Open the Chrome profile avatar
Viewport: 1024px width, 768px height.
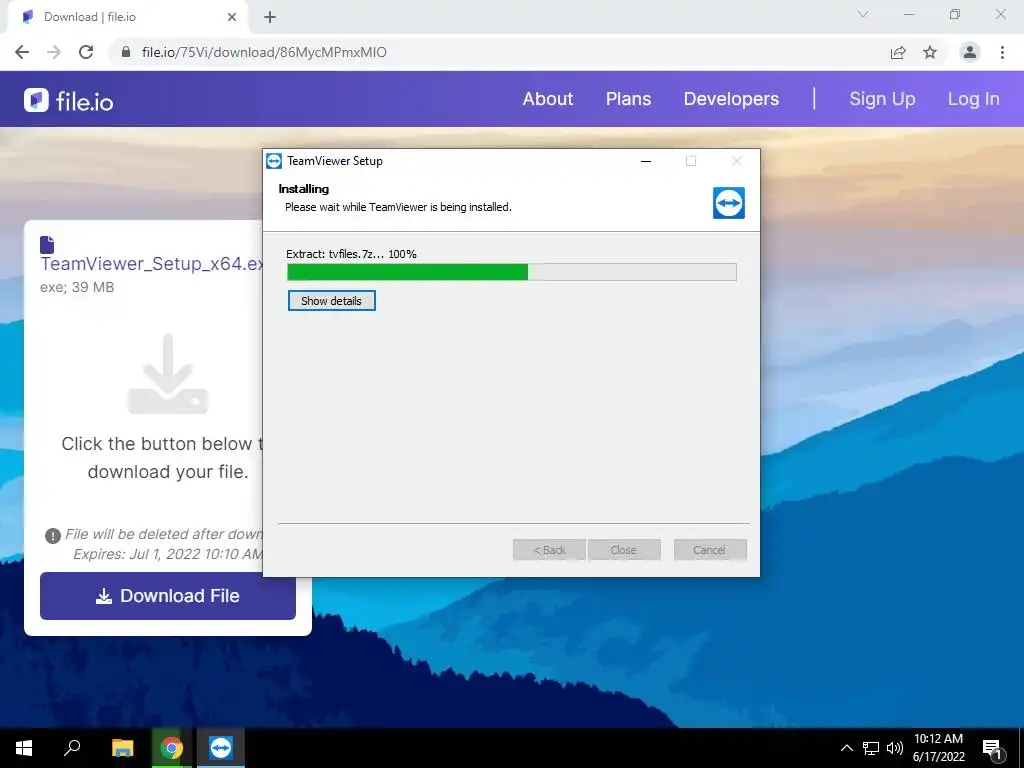click(970, 52)
